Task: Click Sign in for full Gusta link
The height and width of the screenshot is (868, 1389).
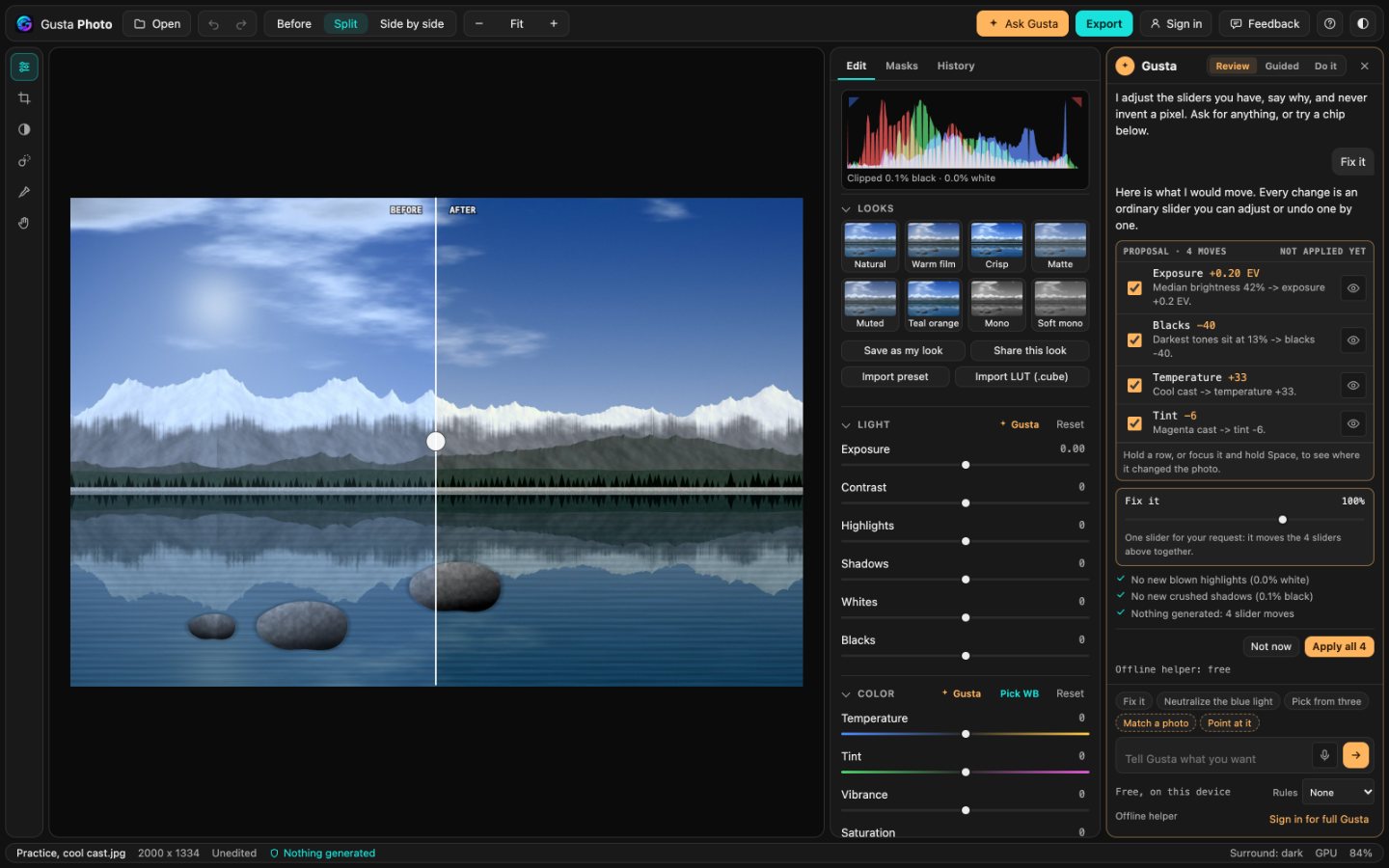Action: (1319, 820)
